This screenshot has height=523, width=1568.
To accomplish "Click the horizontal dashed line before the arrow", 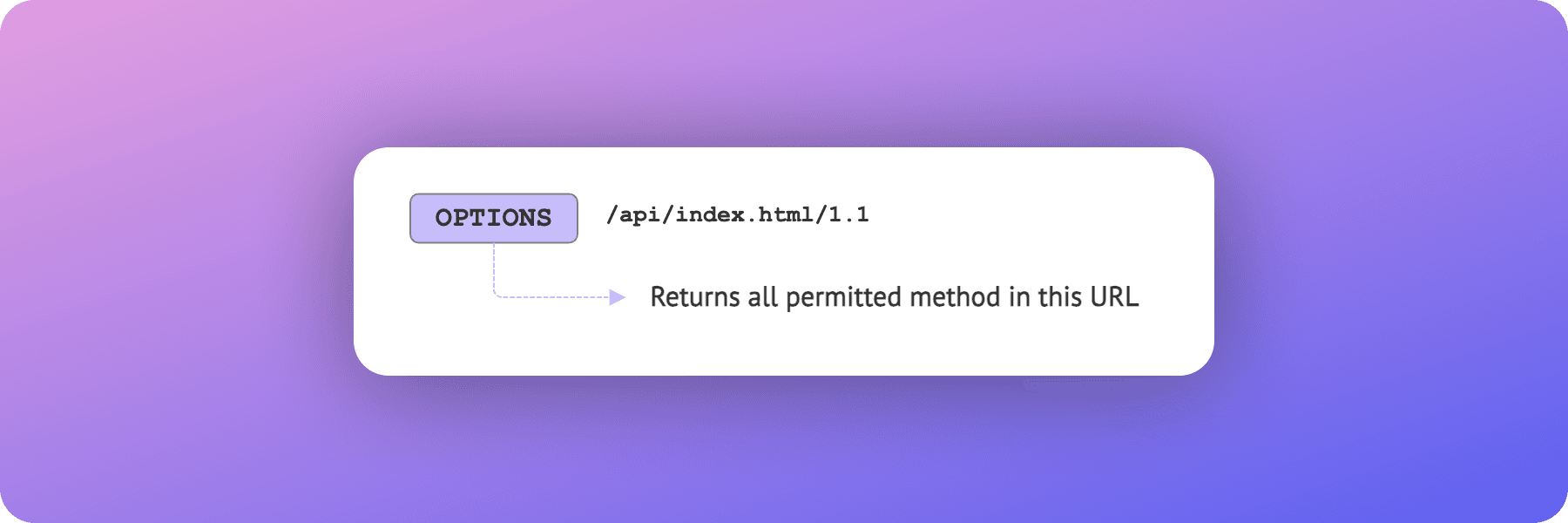I will point(553,297).
